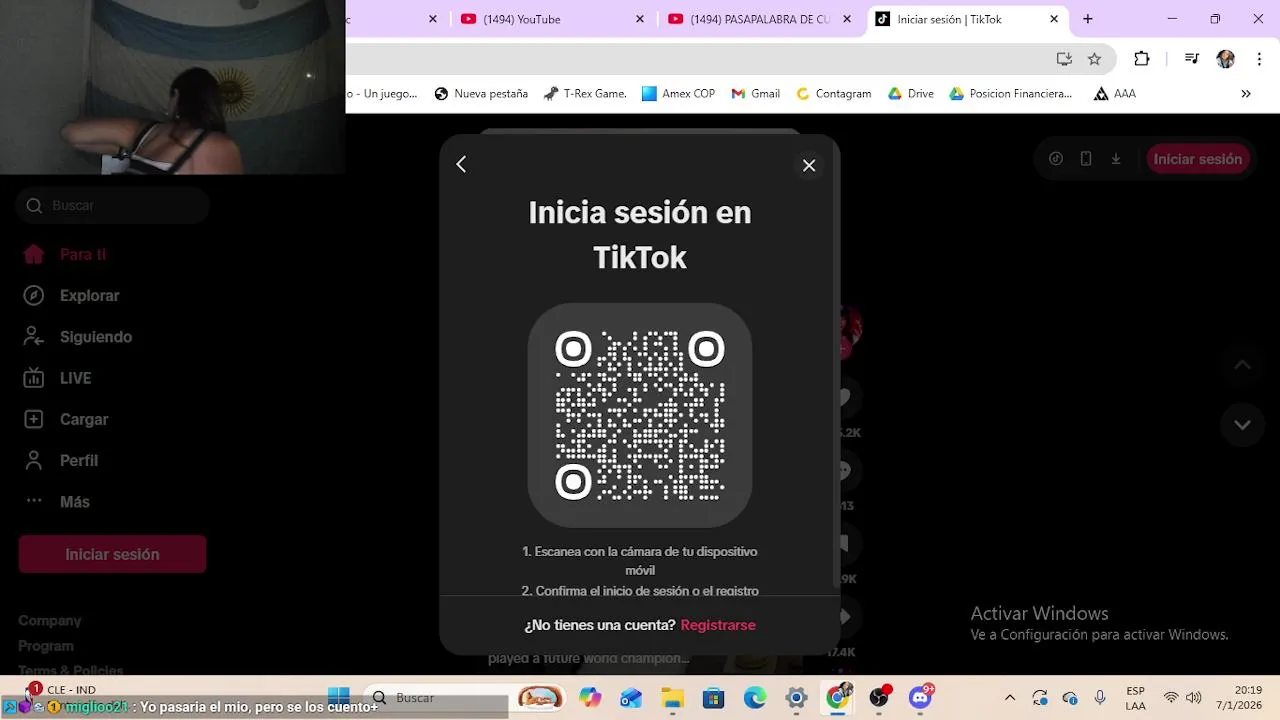The image size is (1280, 720).
Task: Click the install app icon in address bar
Action: pos(1064,59)
